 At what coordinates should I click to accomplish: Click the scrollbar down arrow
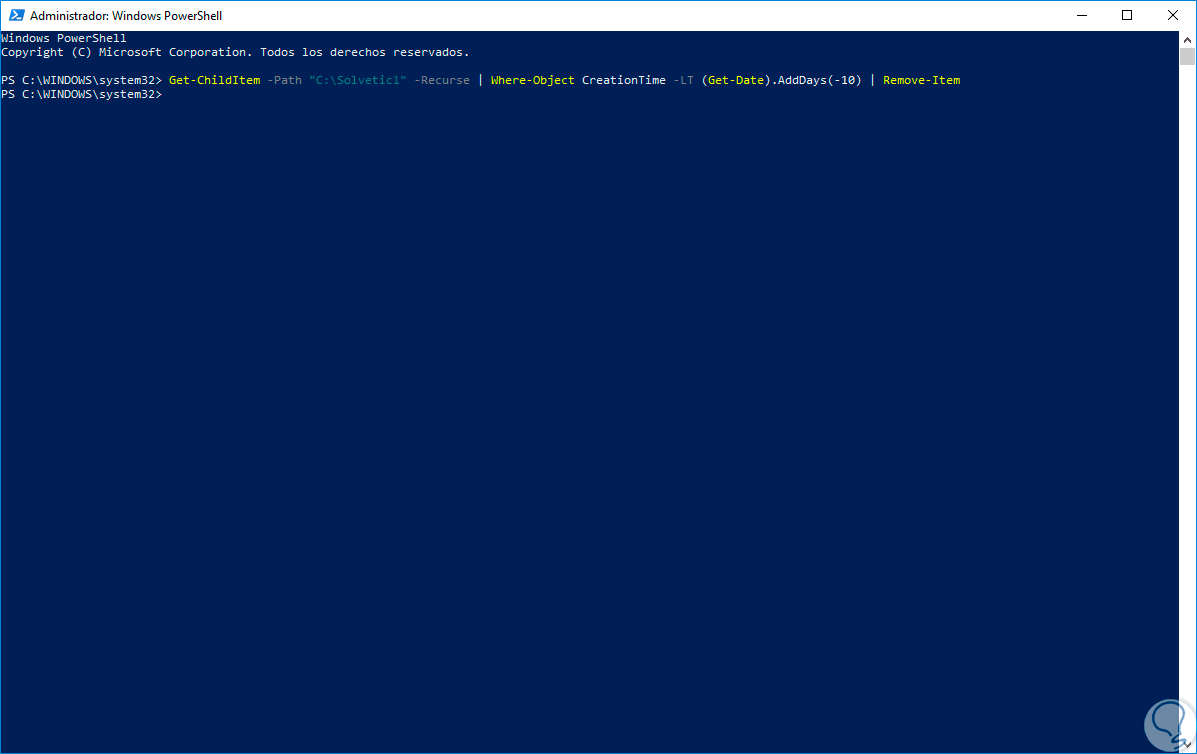pos(1187,746)
